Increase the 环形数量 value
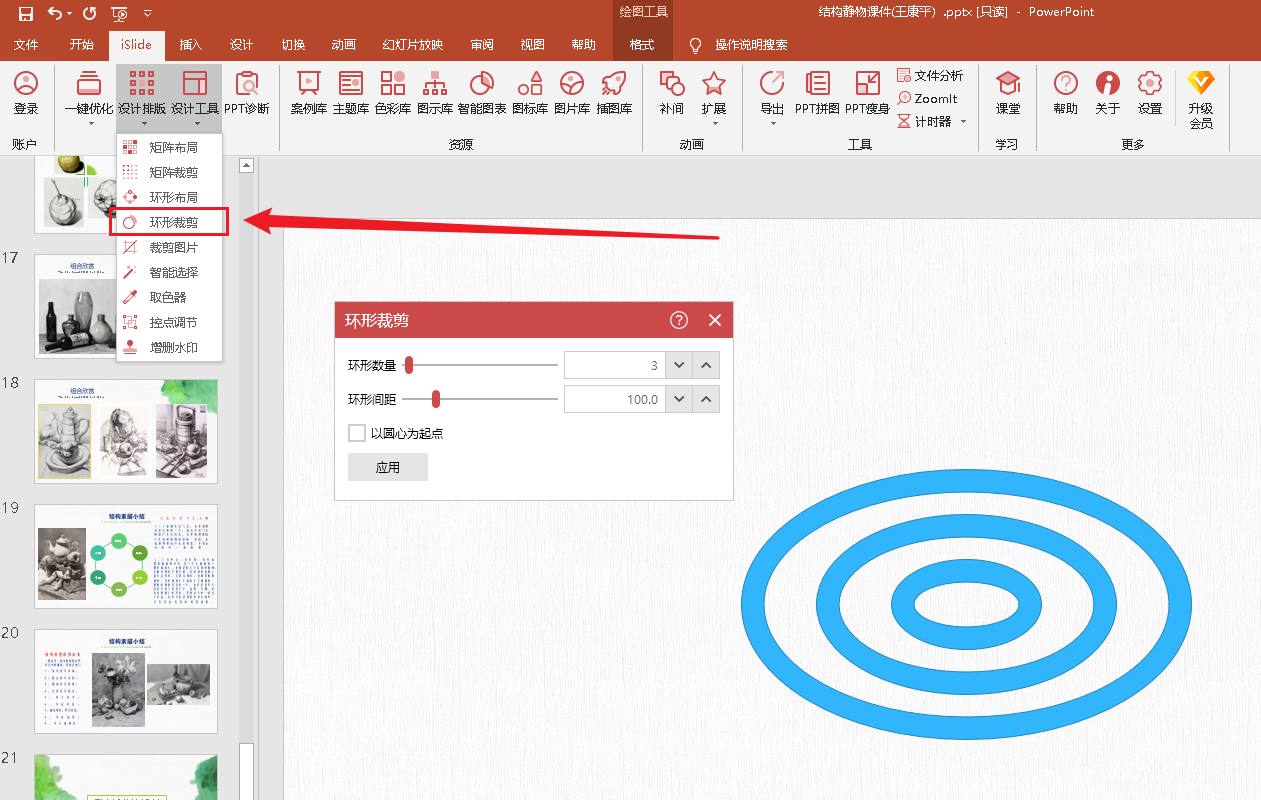 [x=706, y=365]
